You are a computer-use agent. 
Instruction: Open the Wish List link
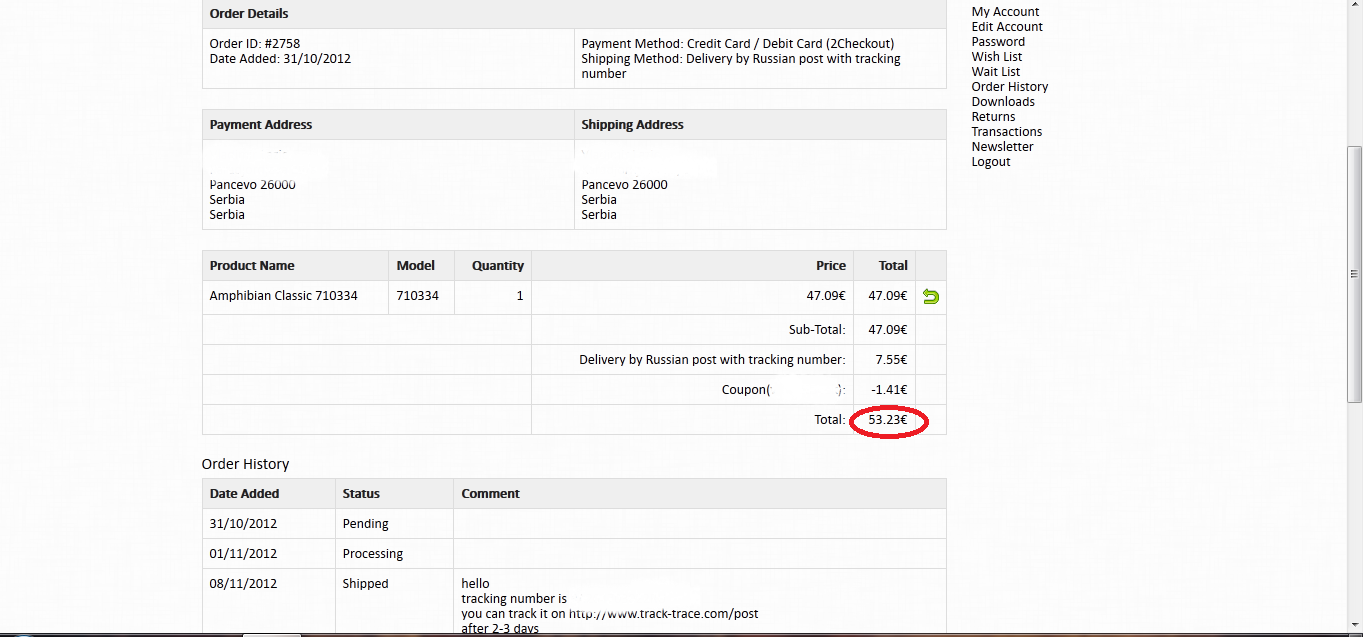pyautogui.click(x=996, y=57)
